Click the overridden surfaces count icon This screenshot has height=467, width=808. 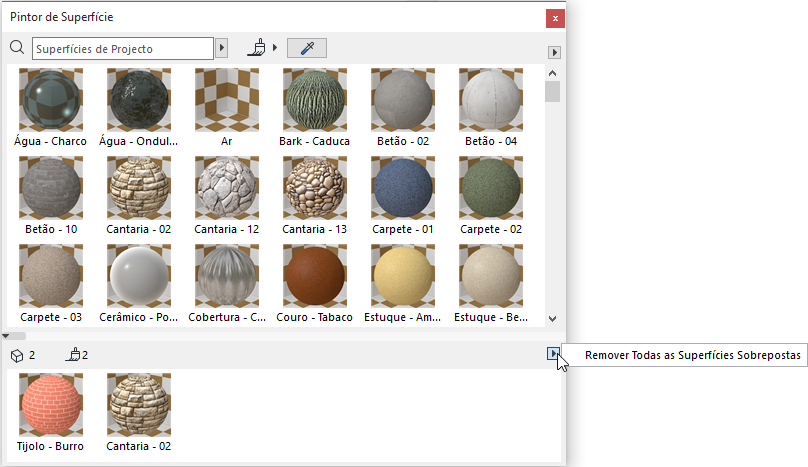pos(72,355)
